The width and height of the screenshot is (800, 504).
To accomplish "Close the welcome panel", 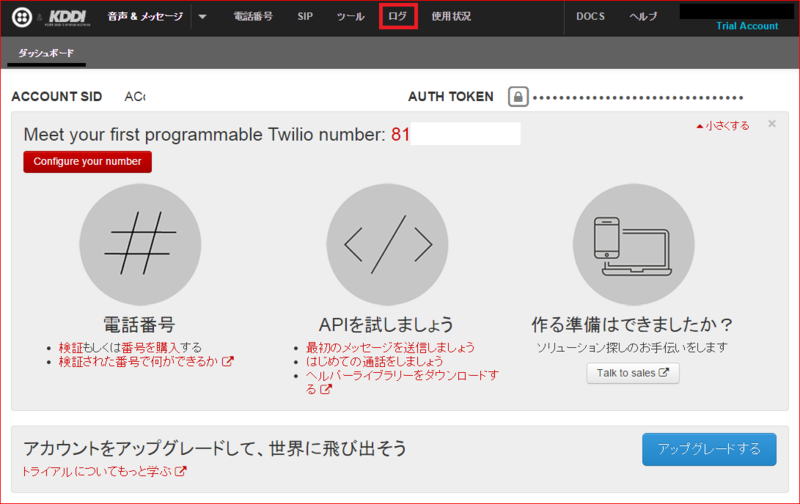I will [x=772, y=123].
